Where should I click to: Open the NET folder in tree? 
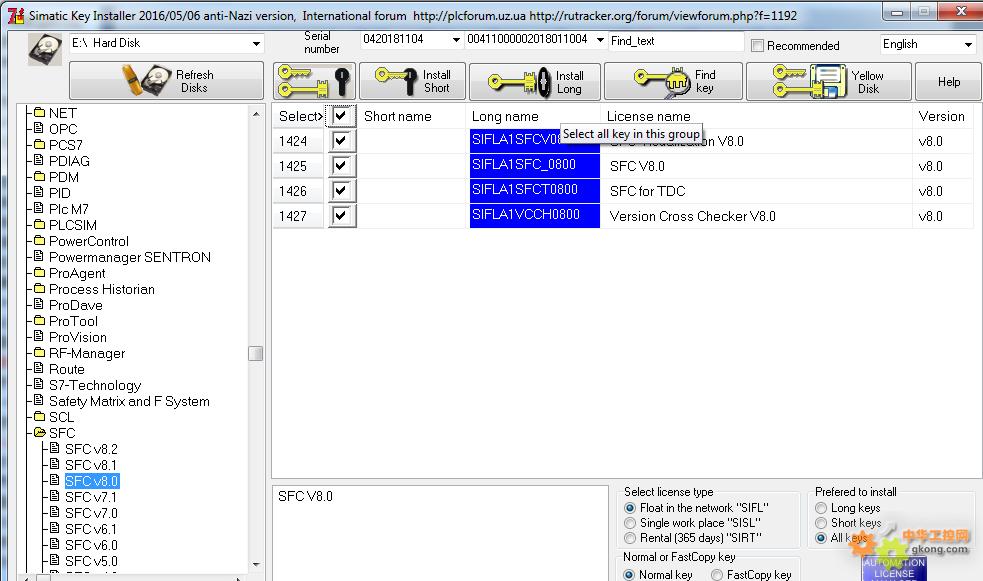click(63, 113)
